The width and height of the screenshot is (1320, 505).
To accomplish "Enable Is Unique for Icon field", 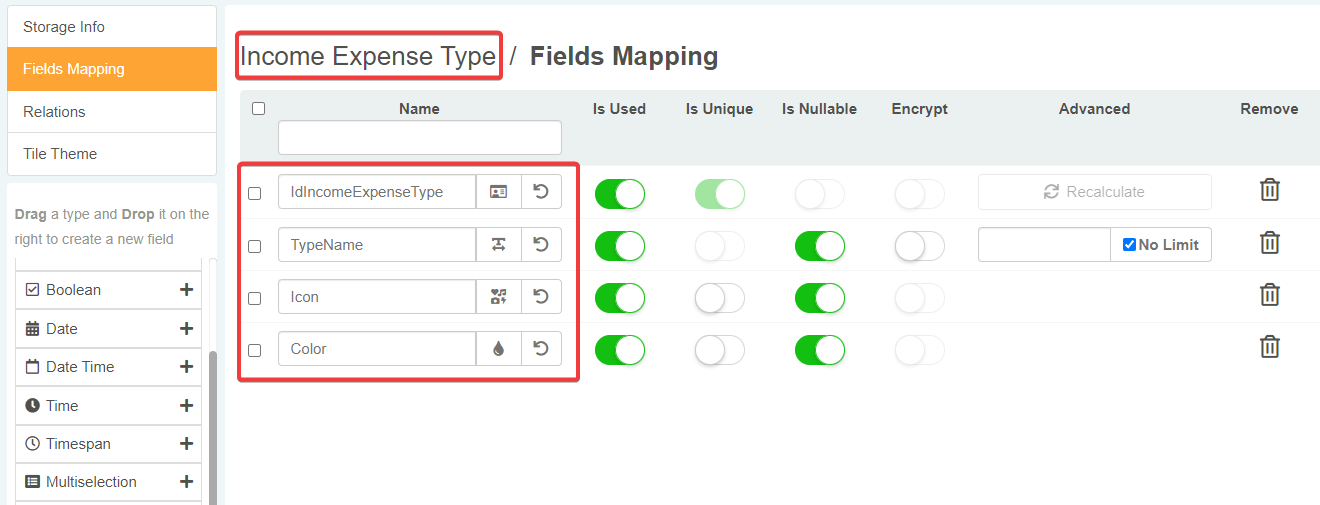I will coord(719,298).
